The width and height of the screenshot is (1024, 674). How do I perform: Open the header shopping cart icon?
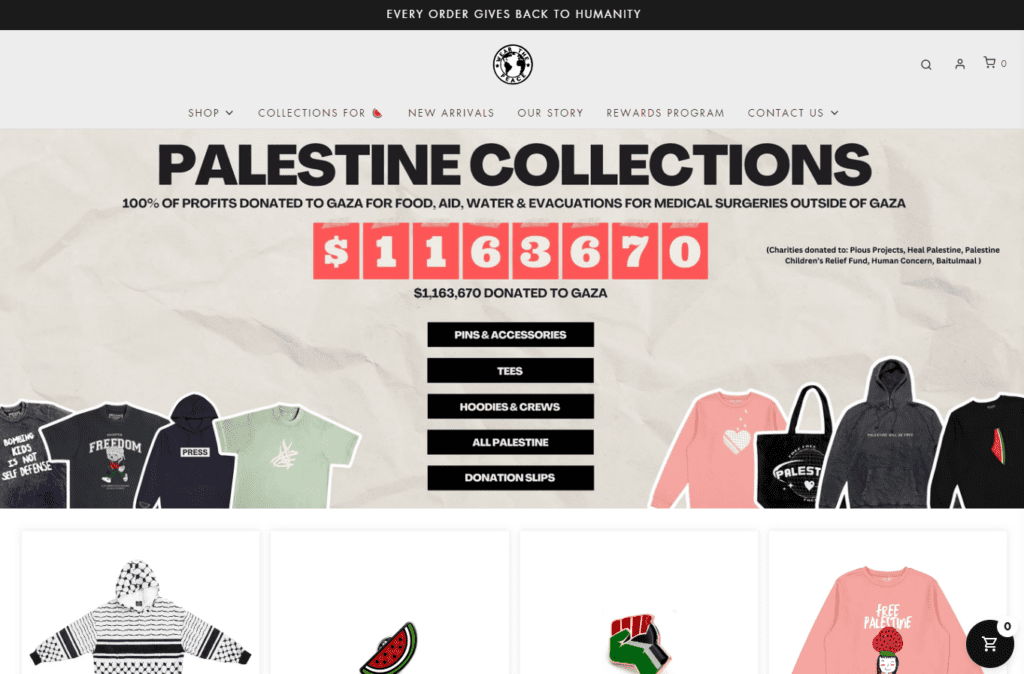(990, 63)
